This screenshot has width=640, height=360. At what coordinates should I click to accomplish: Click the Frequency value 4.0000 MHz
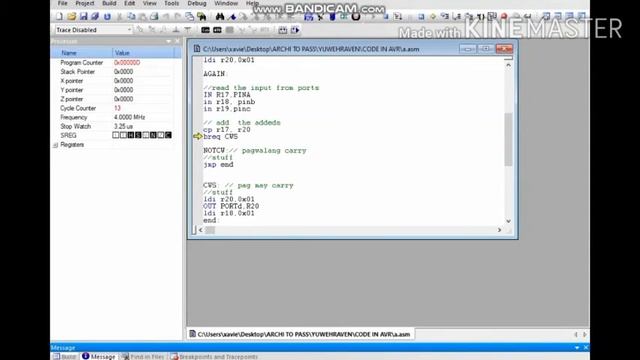[x=129, y=117]
